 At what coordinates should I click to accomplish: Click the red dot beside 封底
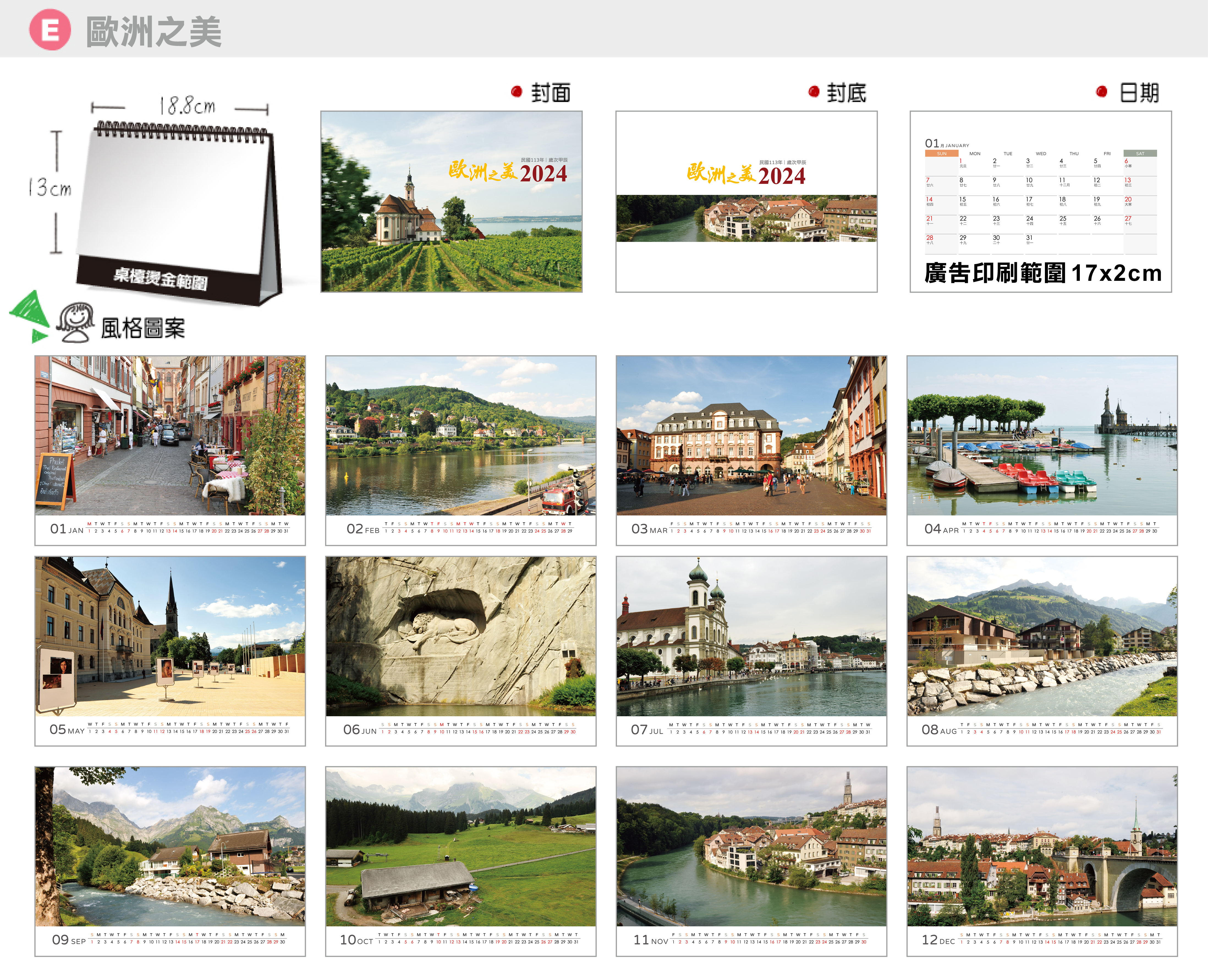click(813, 91)
